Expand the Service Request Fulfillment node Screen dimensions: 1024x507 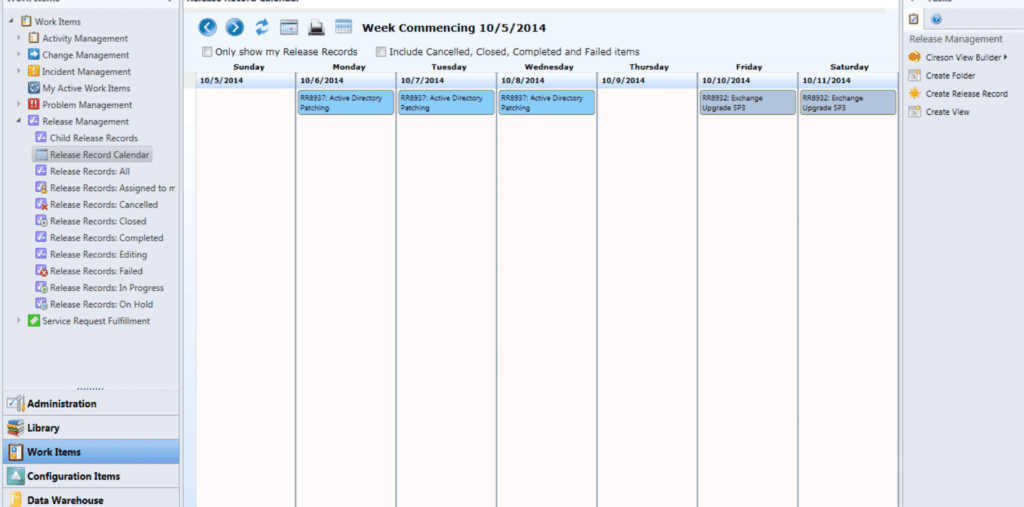[x=19, y=321]
